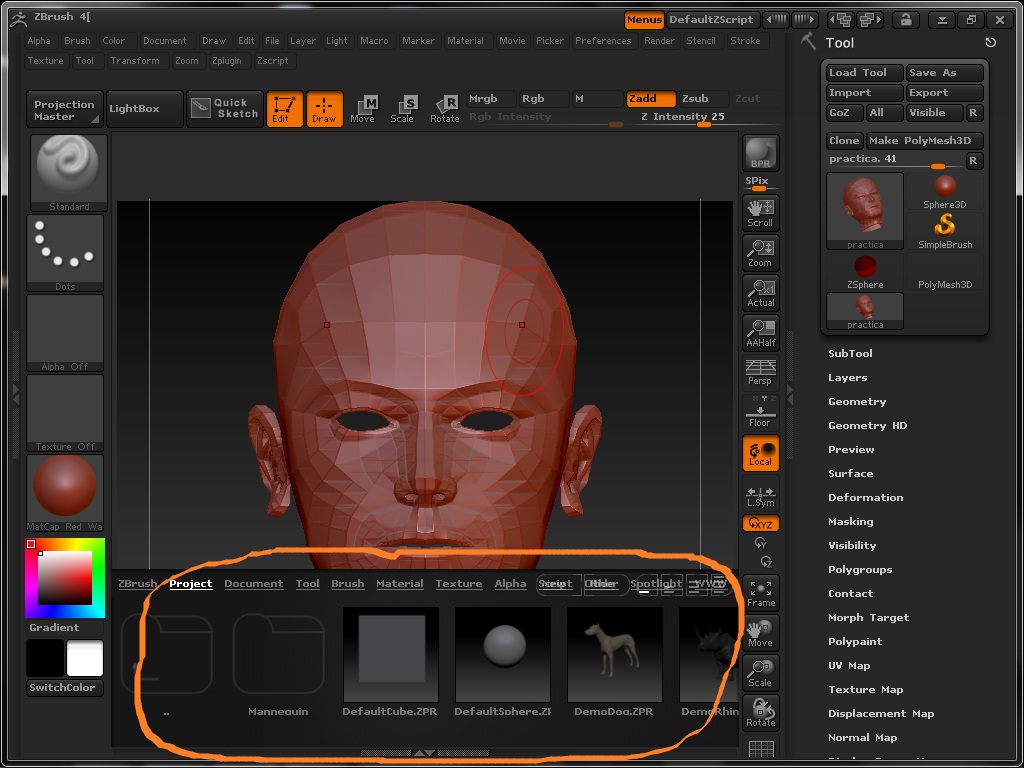Switch to the LightBox Texture tab
The height and width of the screenshot is (768, 1024).
459,584
